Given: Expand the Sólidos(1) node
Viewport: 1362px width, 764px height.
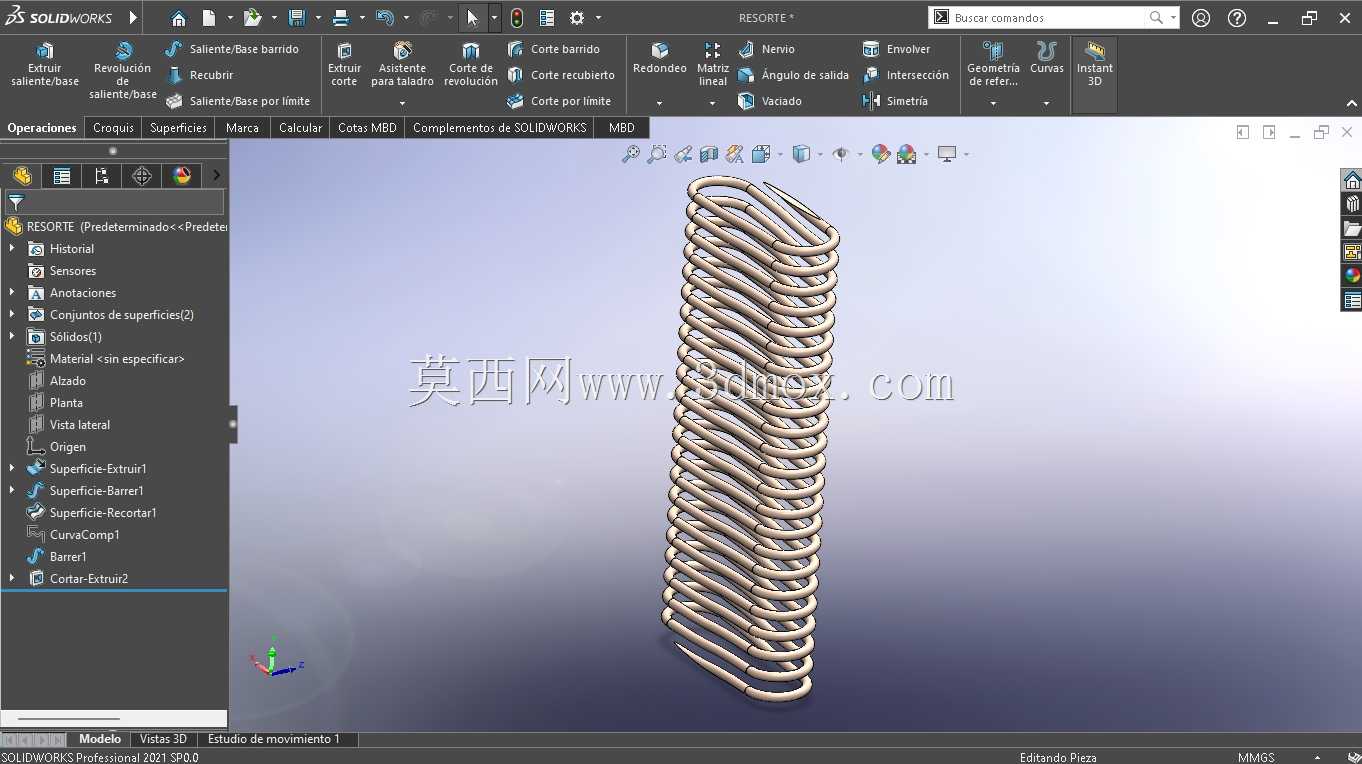Looking at the screenshot, I should click(x=12, y=336).
